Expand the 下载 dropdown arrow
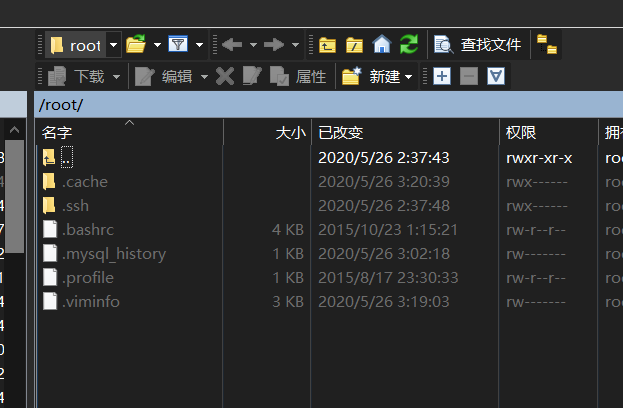This screenshot has width=623, height=408. pyautogui.click(x=116, y=77)
